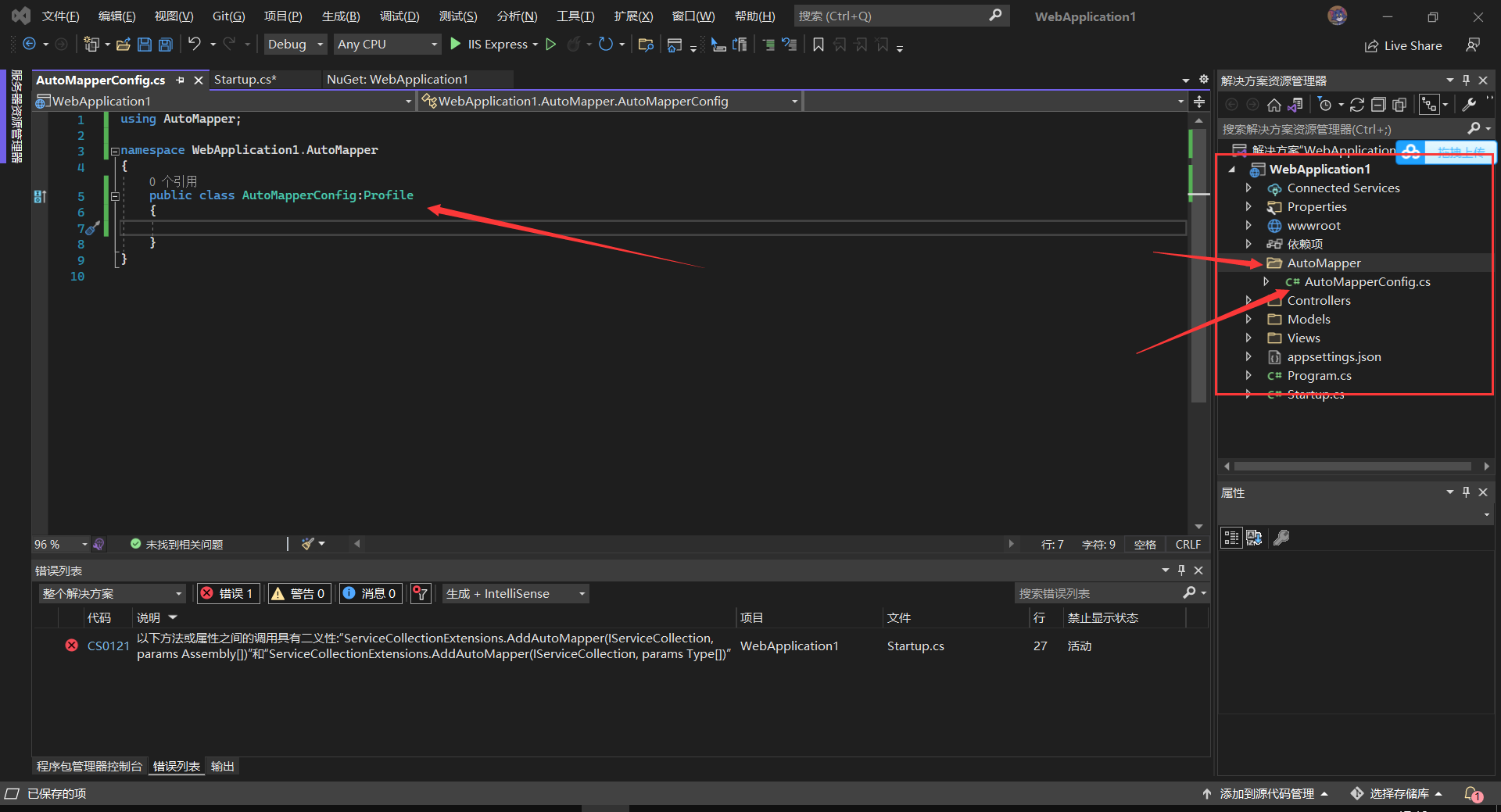Click the Home icon in Solution Explorer toolbar
Image resolution: width=1501 pixels, height=812 pixels.
click(x=1274, y=105)
